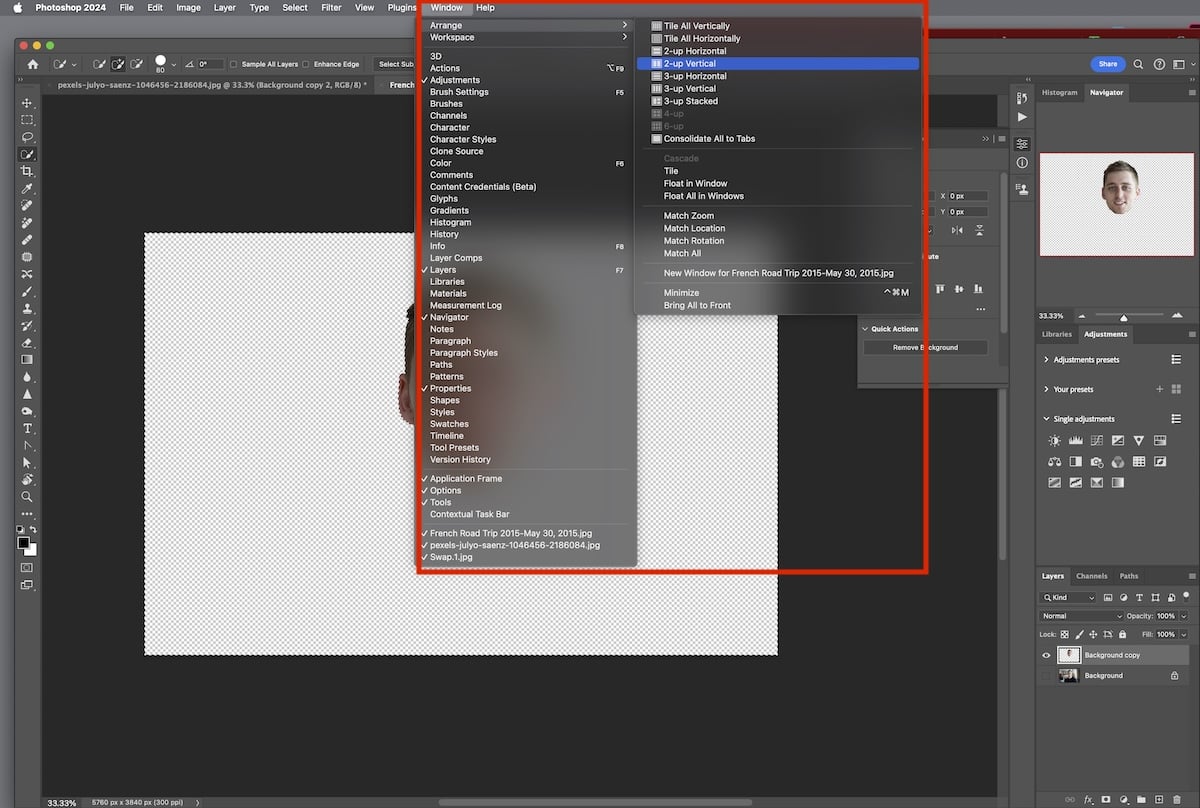Select the Clone Stamp tool
This screenshot has width=1200, height=808.
coord(27,311)
